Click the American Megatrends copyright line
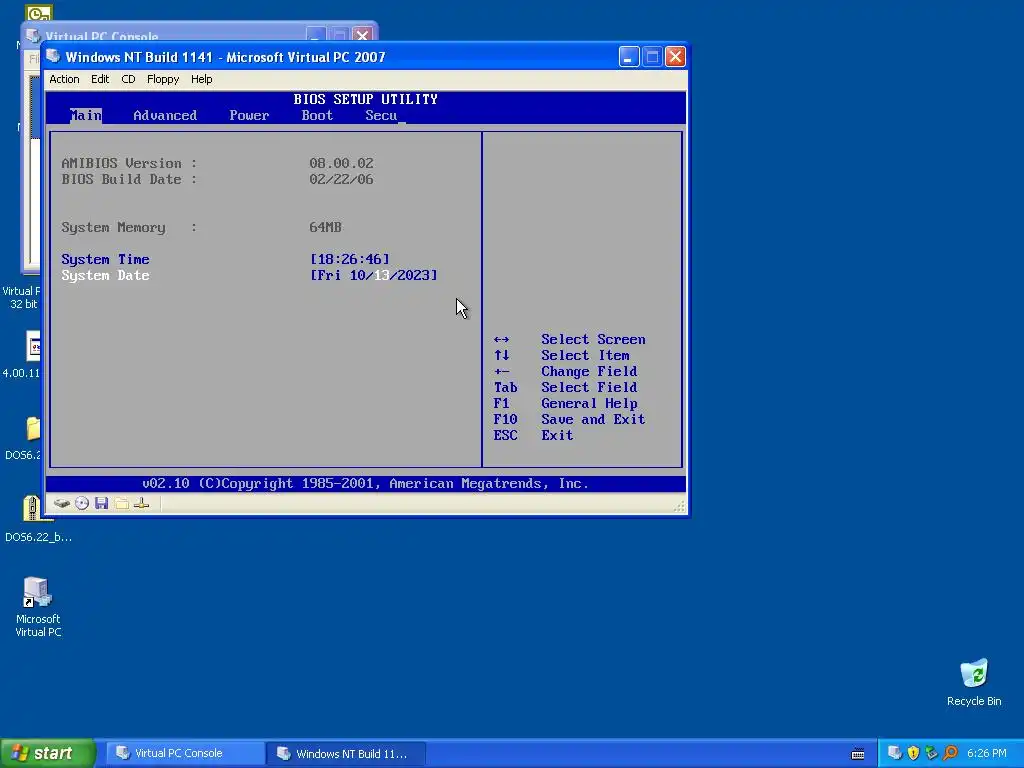 pos(365,484)
